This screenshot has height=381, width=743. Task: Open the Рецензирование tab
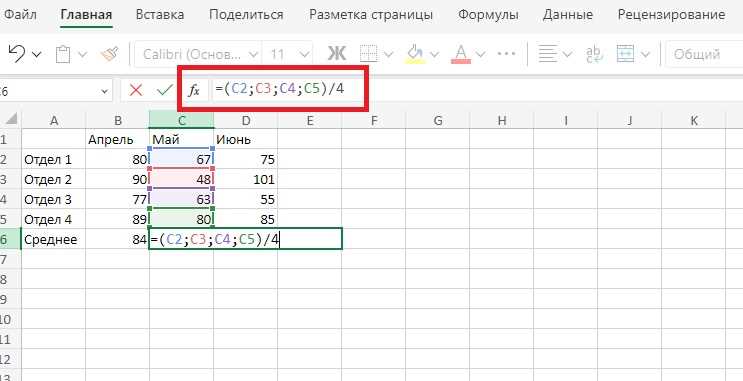coord(671,15)
